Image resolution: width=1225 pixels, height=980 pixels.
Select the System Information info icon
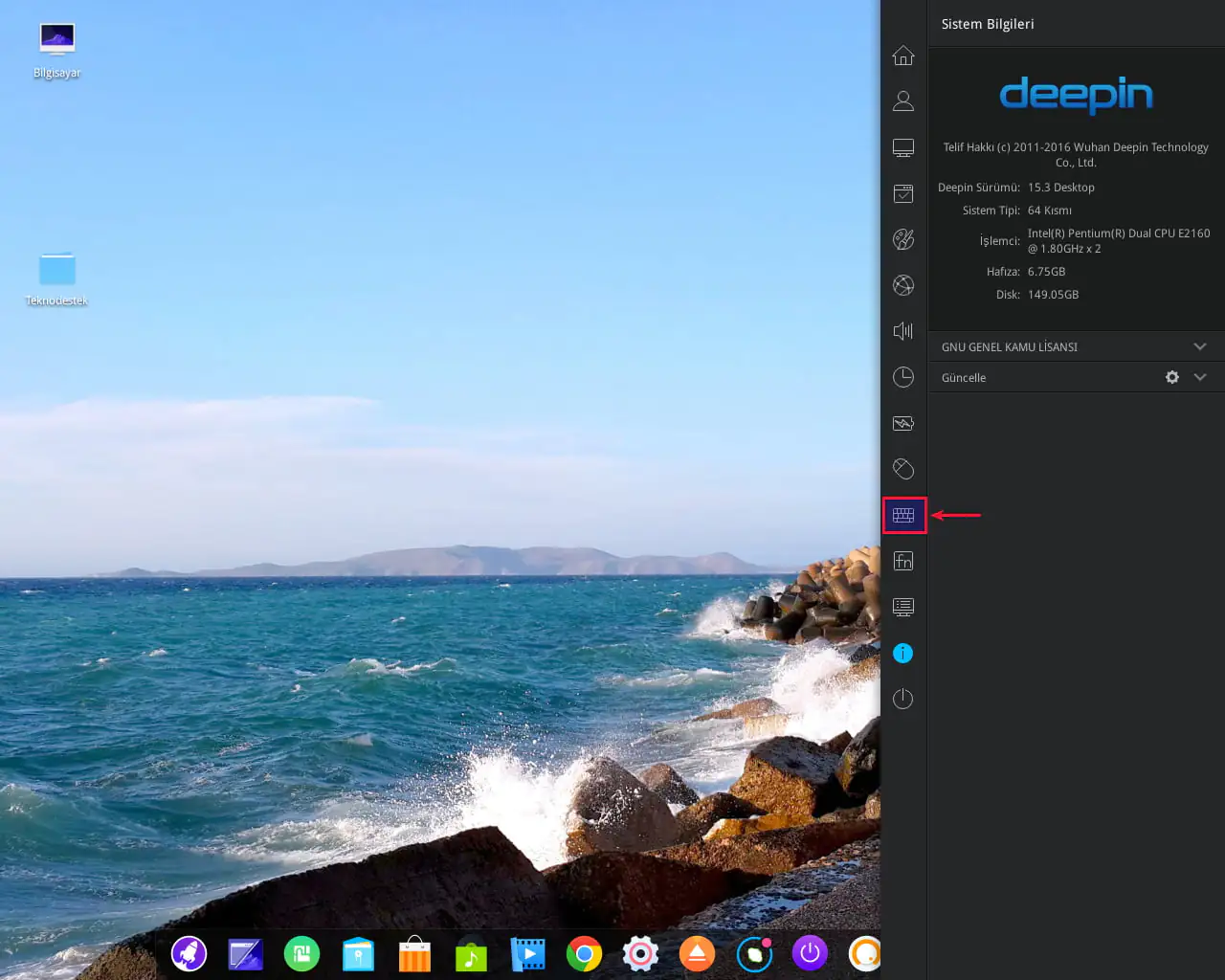[x=902, y=652]
